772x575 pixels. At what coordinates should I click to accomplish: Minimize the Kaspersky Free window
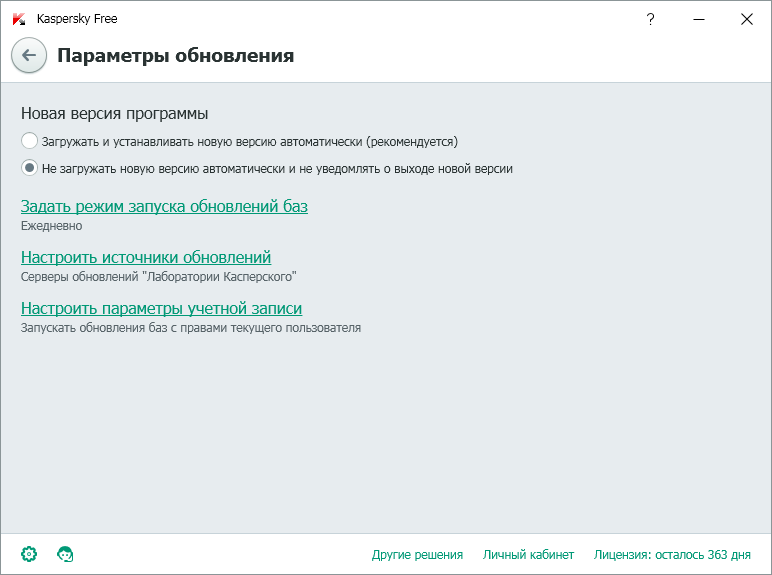tap(699, 19)
